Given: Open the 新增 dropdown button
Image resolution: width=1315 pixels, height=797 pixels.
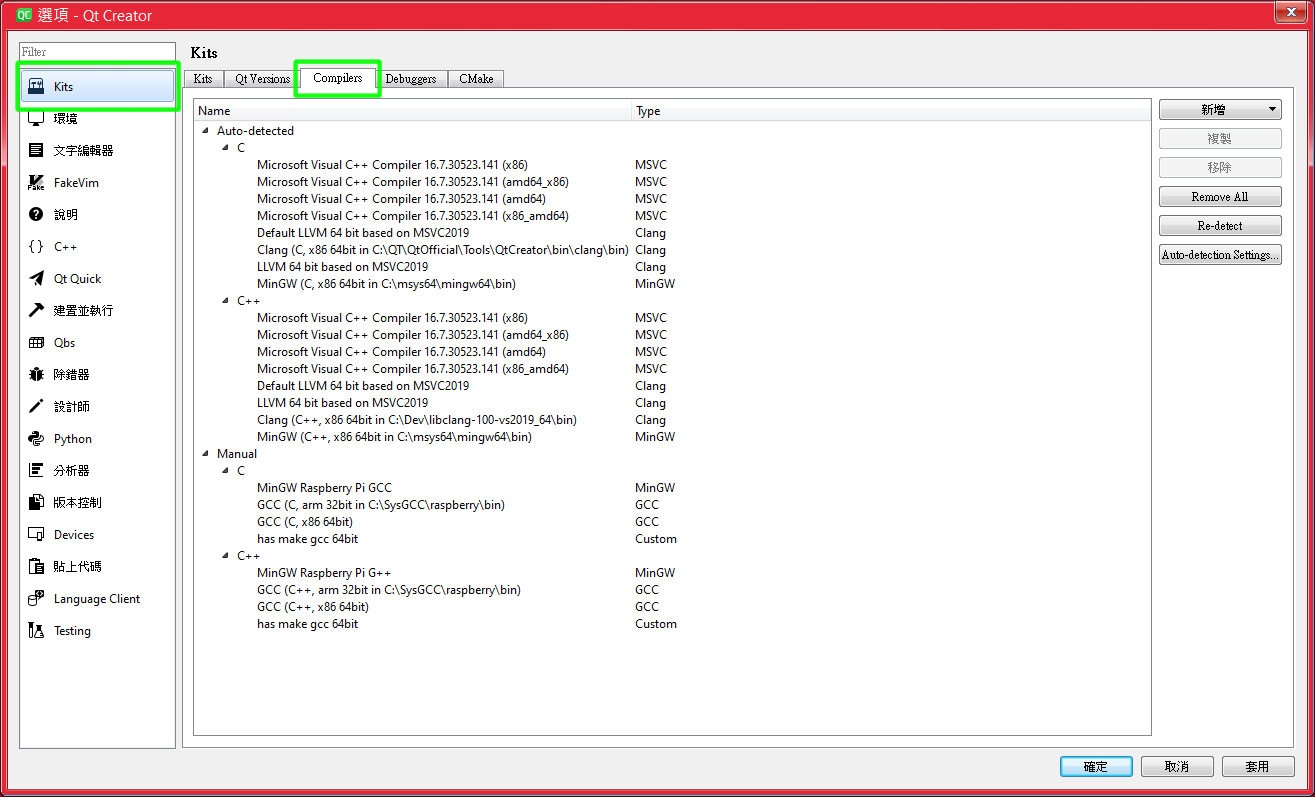Looking at the screenshot, I should [1220, 110].
